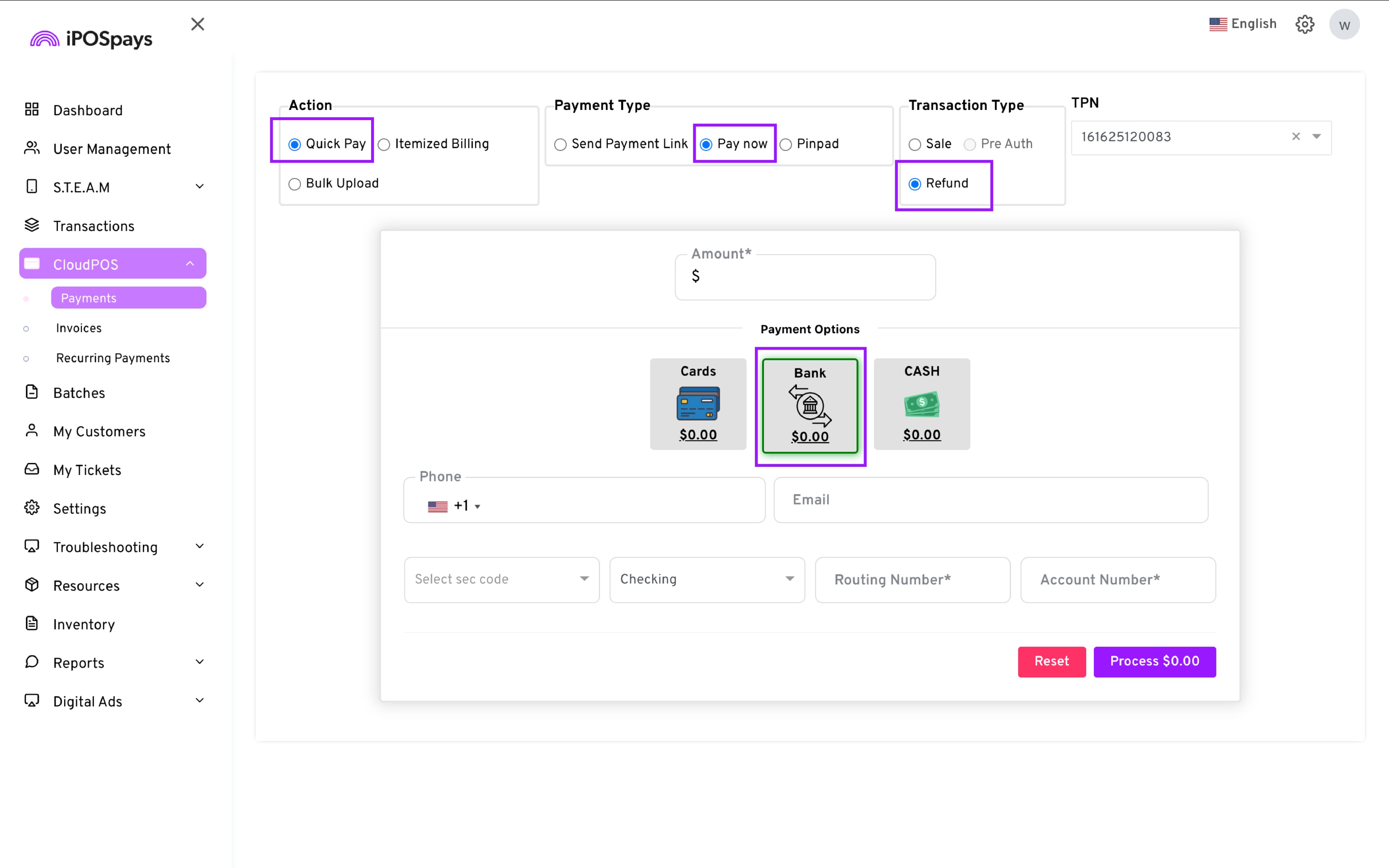
Task: Clear the TPN selection with X
Action: (1295, 137)
